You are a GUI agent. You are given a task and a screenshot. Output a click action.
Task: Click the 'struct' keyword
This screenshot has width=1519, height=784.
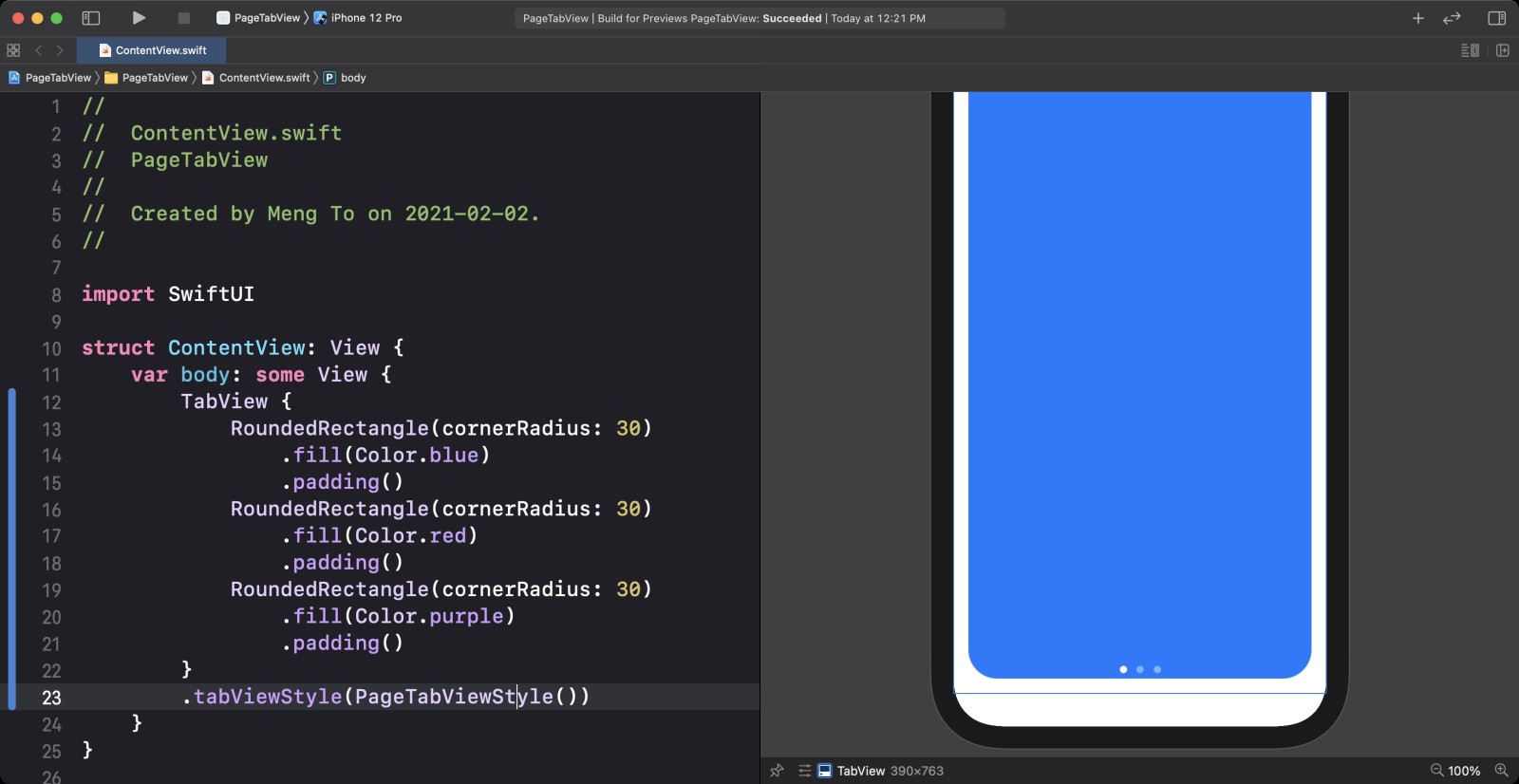[x=118, y=347]
